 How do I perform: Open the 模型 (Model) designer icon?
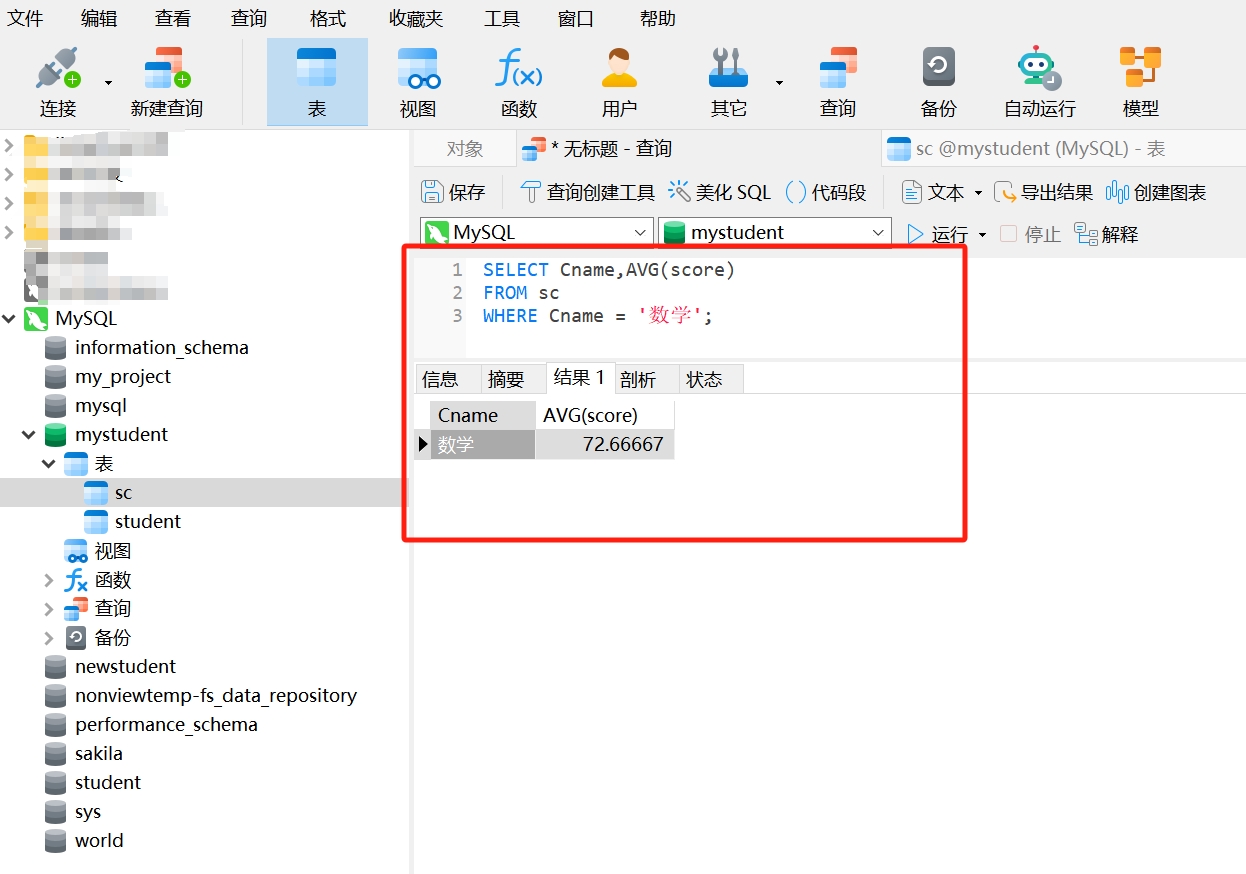tap(1140, 80)
